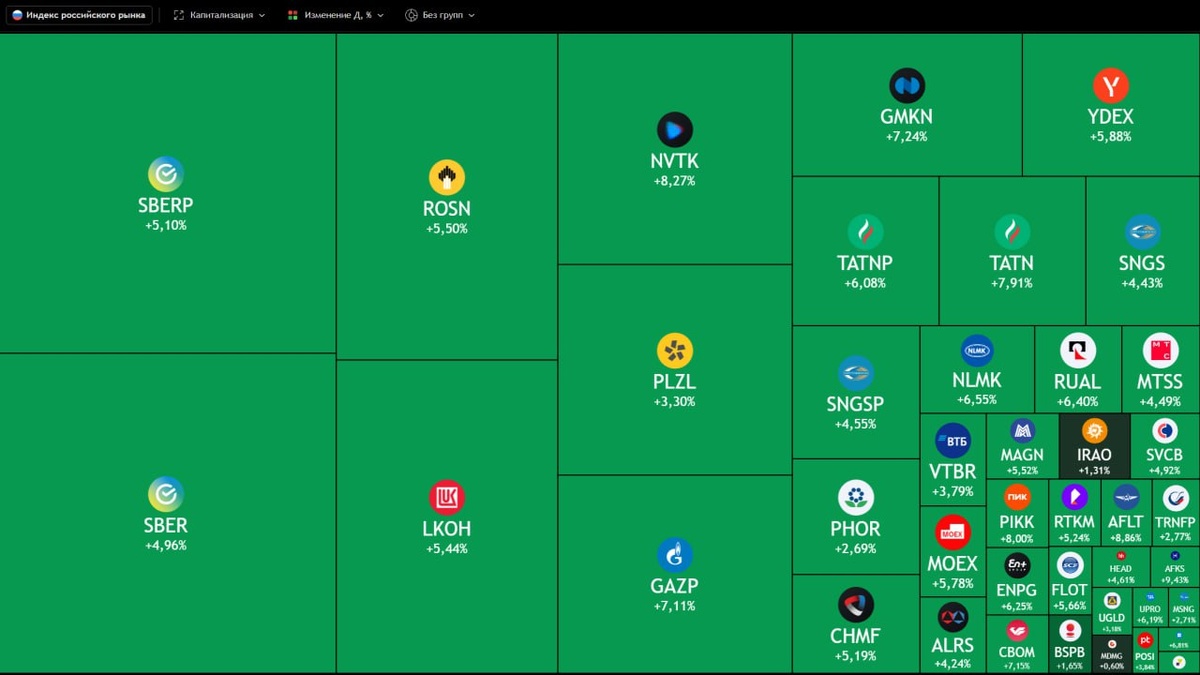Select the MSNG ticker label
Image resolution: width=1200 pixels, height=675 pixels.
pyautogui.click(x=1184, y=609)
